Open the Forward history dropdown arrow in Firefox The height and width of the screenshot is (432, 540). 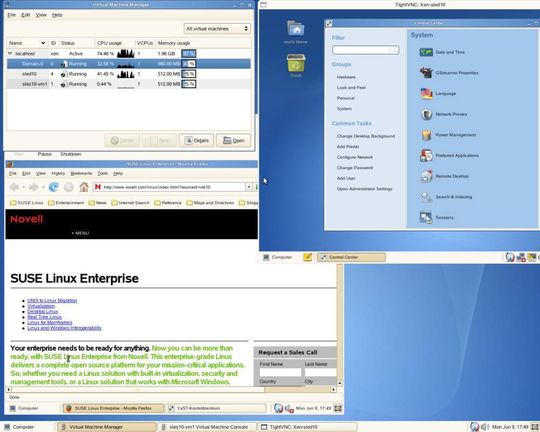coord(43,187)
